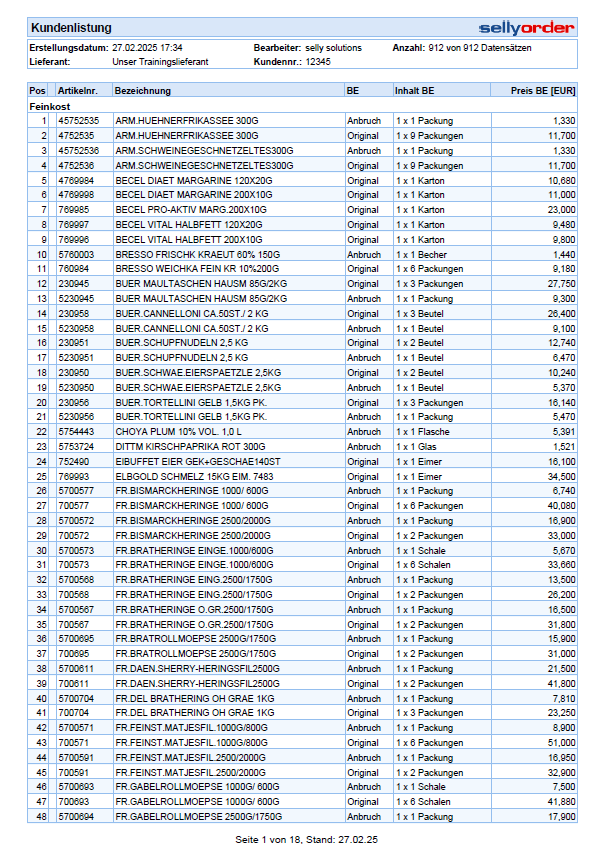Click CHOYA PLUM 10% VOL. 1,0 L
The height and width of the screenshot is (857, 604).
coord(178,432)
